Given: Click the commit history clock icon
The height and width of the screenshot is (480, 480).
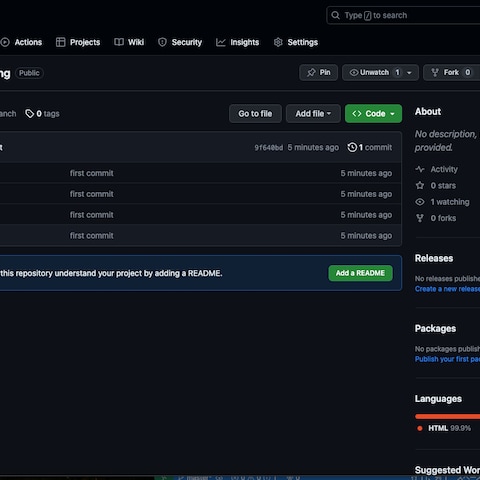Looking at the screenshot, I should coord(352,147).
